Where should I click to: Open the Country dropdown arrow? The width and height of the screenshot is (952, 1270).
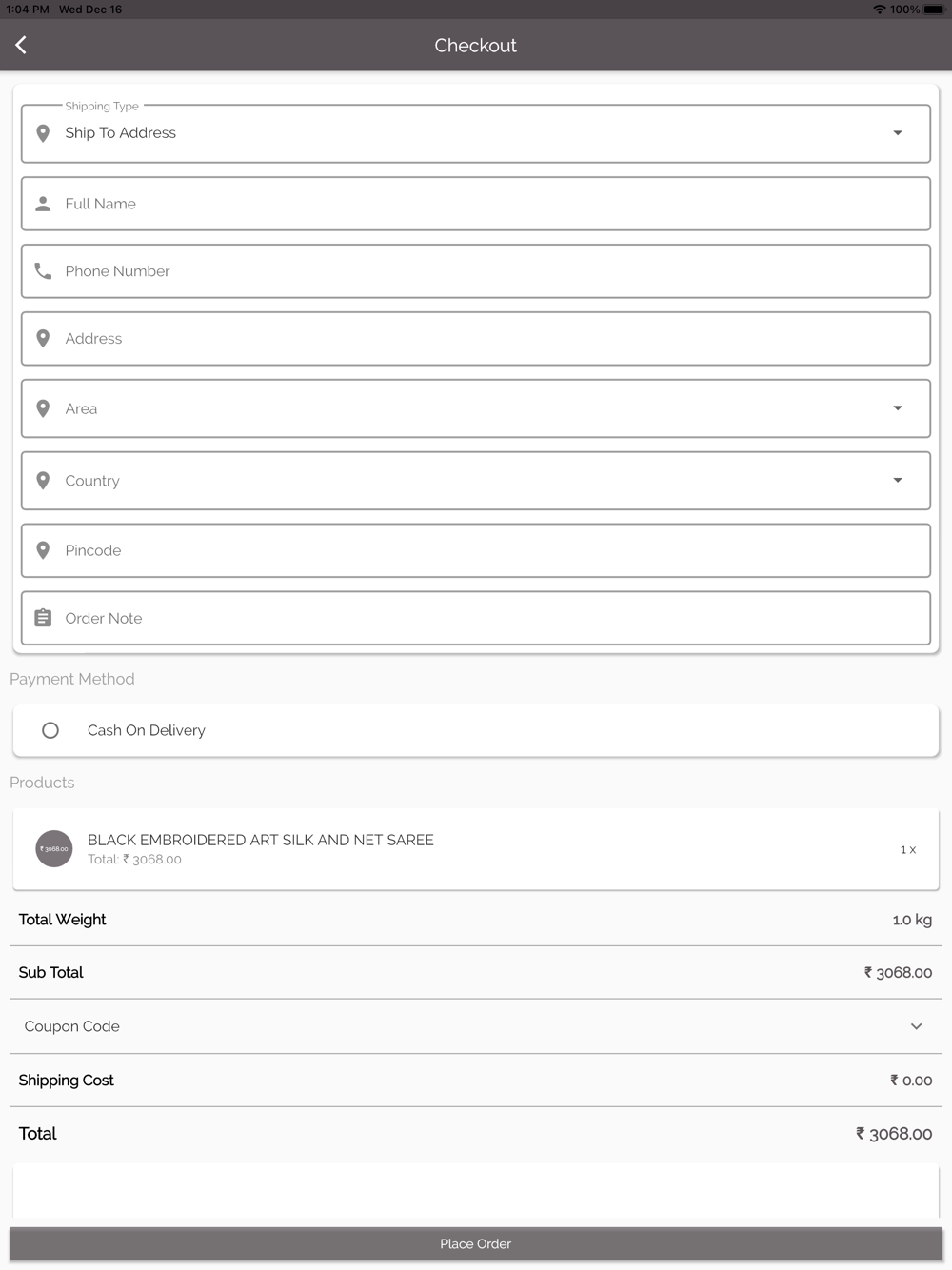coord(897,481)
